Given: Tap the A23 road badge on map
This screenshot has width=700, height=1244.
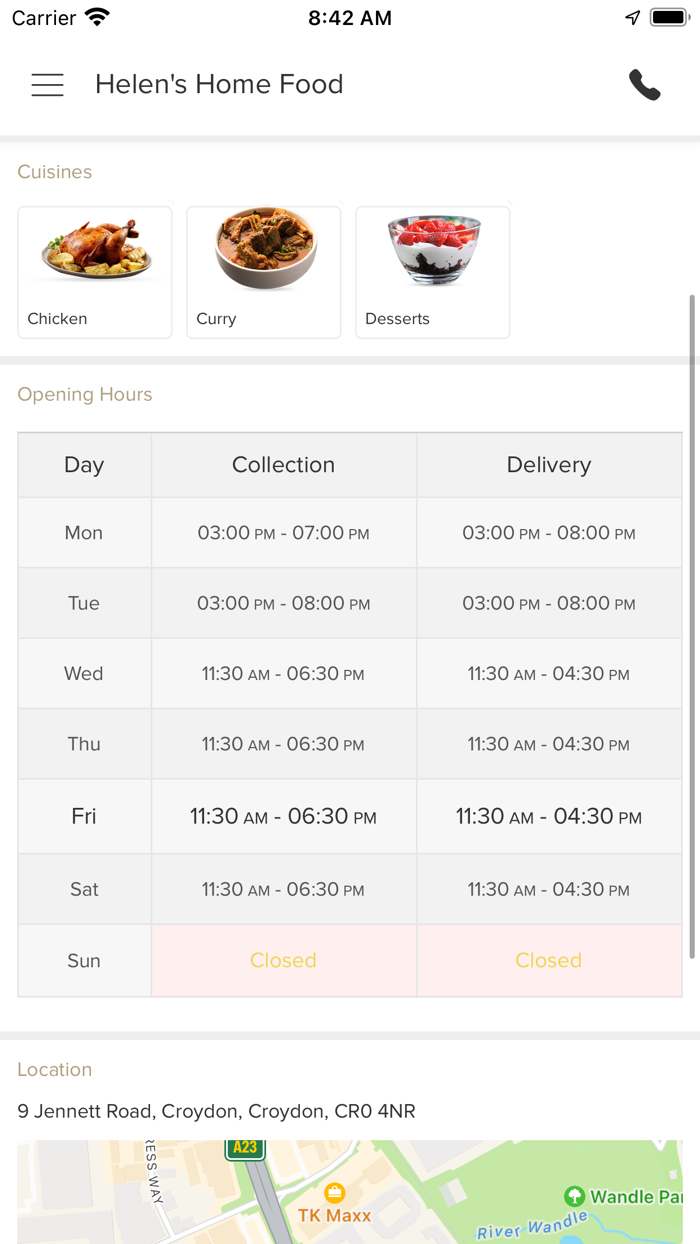Looking at the screenshot, I should pyautogui.click(x=245, y=1148).
